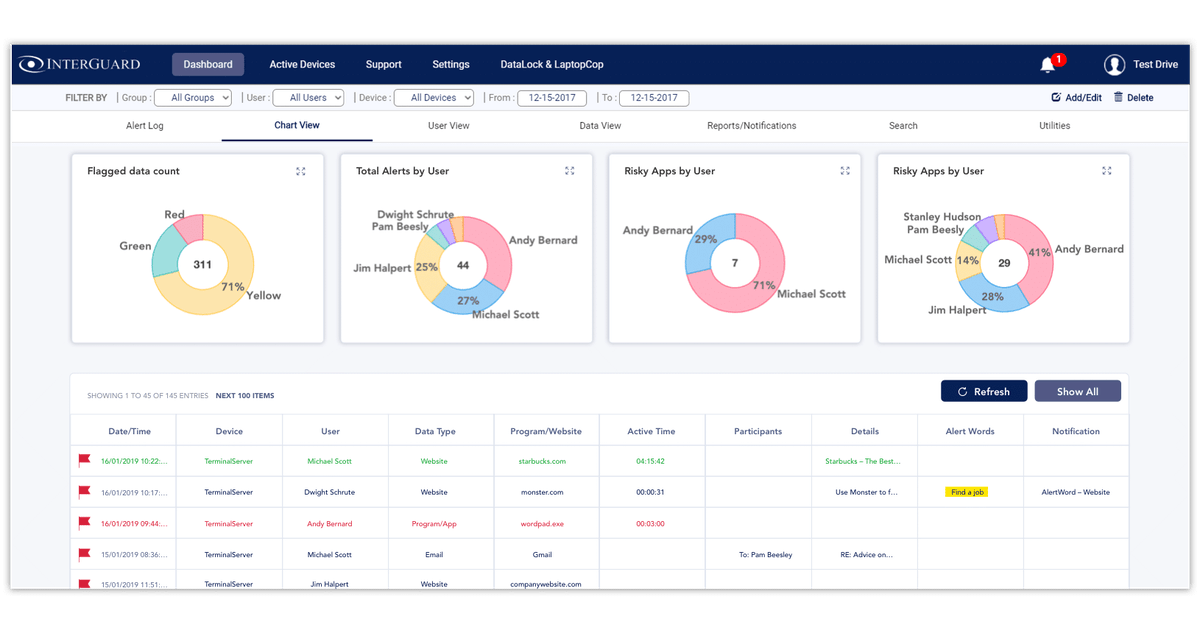Click the Delete trash icon
Viewport: 1200px width, 632px height.
pyautogui.click(x=1118, y=98)
